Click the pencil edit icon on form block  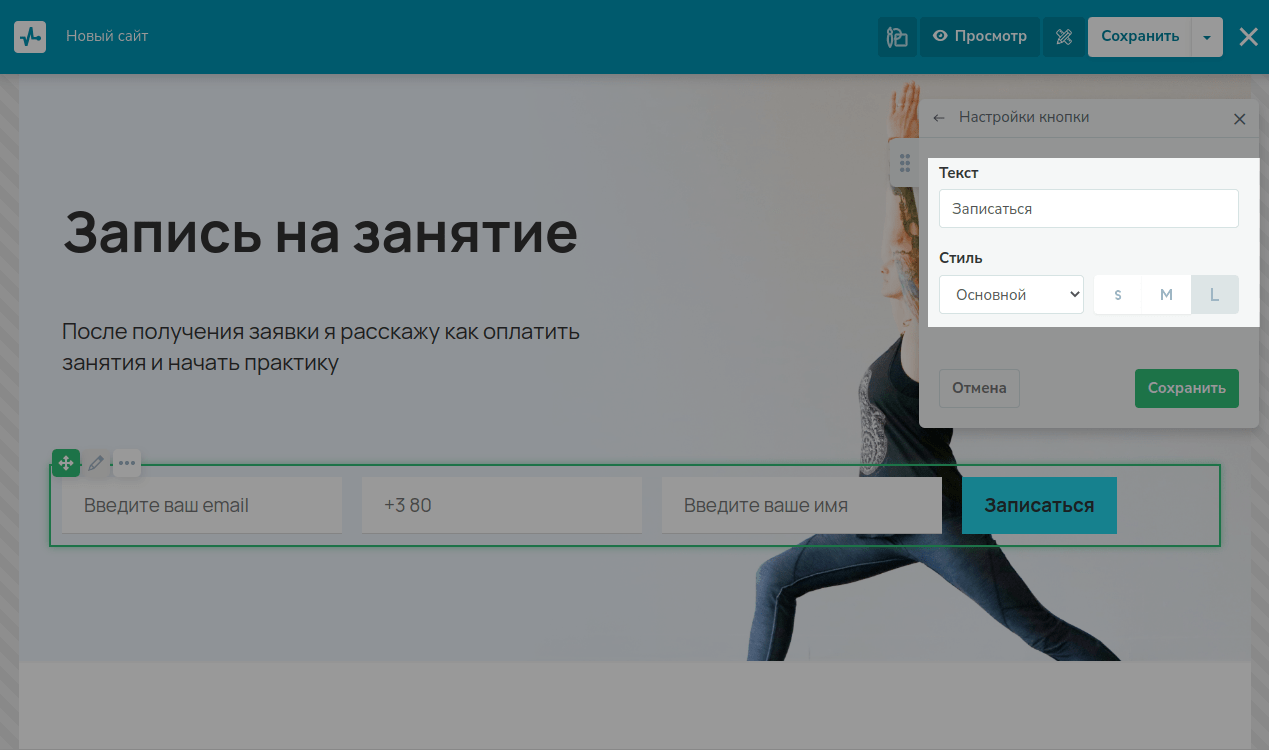point(96,463)
